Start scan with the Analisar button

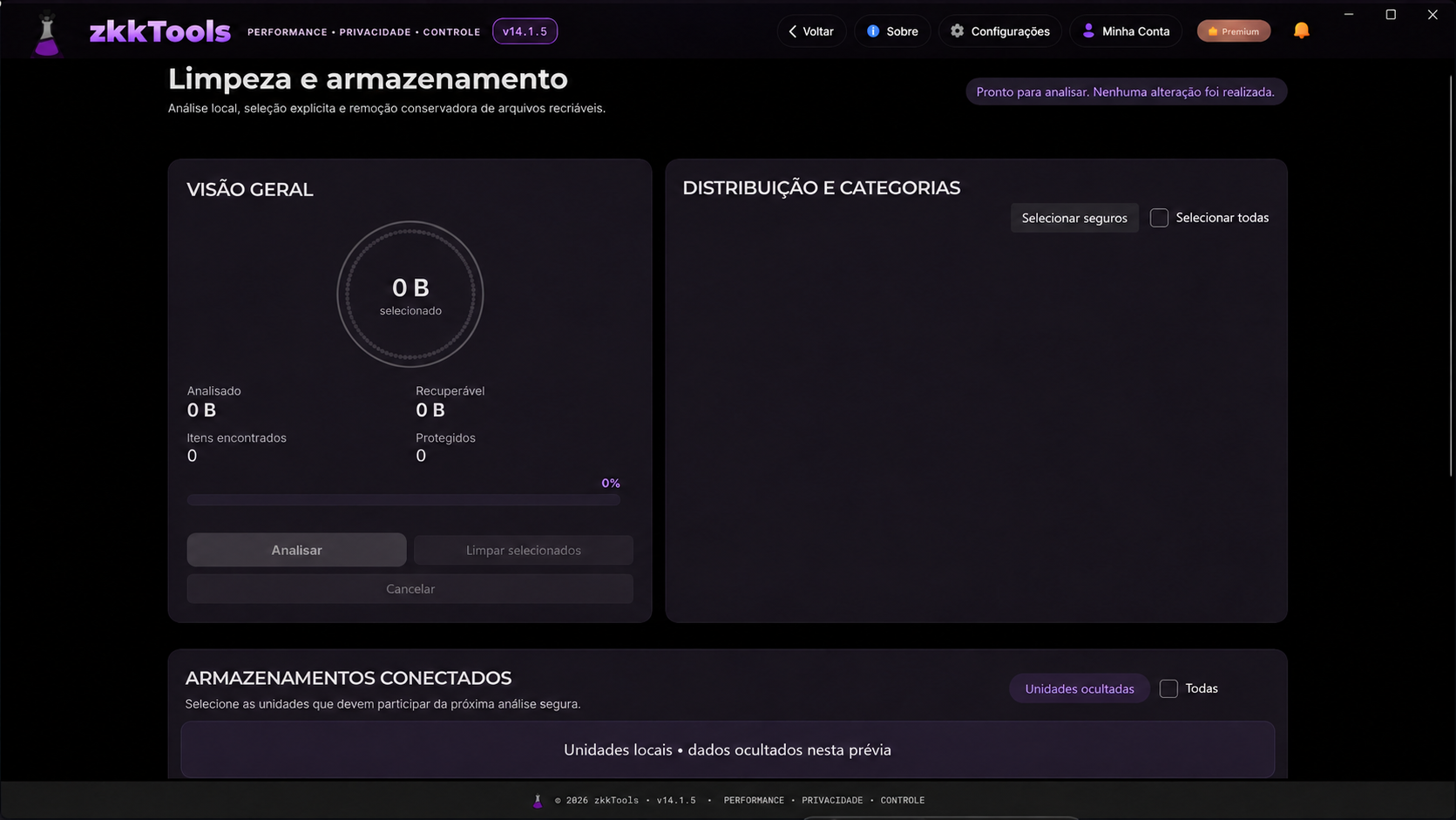click(x=296, y=550)
